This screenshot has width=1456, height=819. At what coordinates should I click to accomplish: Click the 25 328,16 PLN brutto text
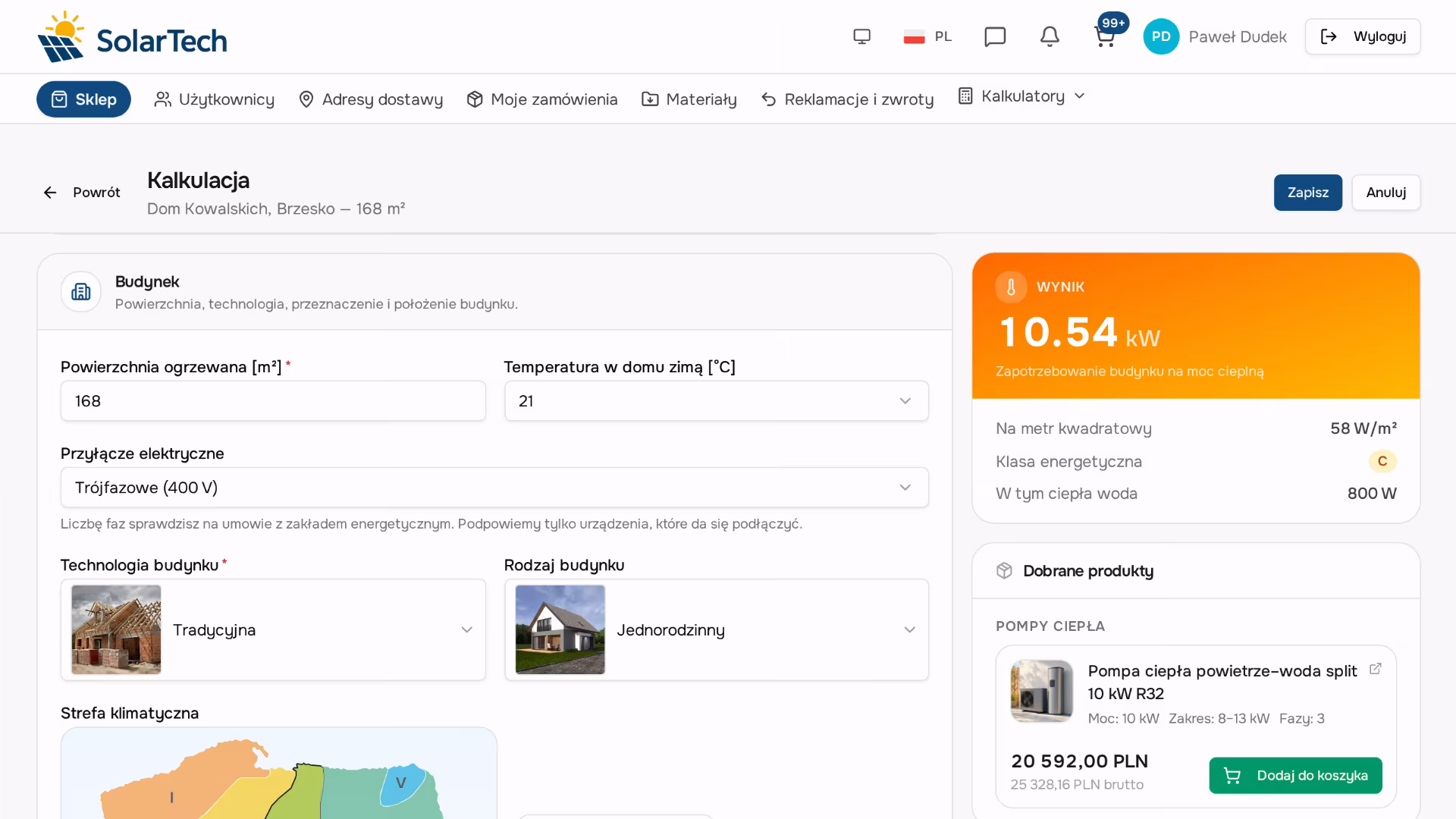pos(1077,785)
